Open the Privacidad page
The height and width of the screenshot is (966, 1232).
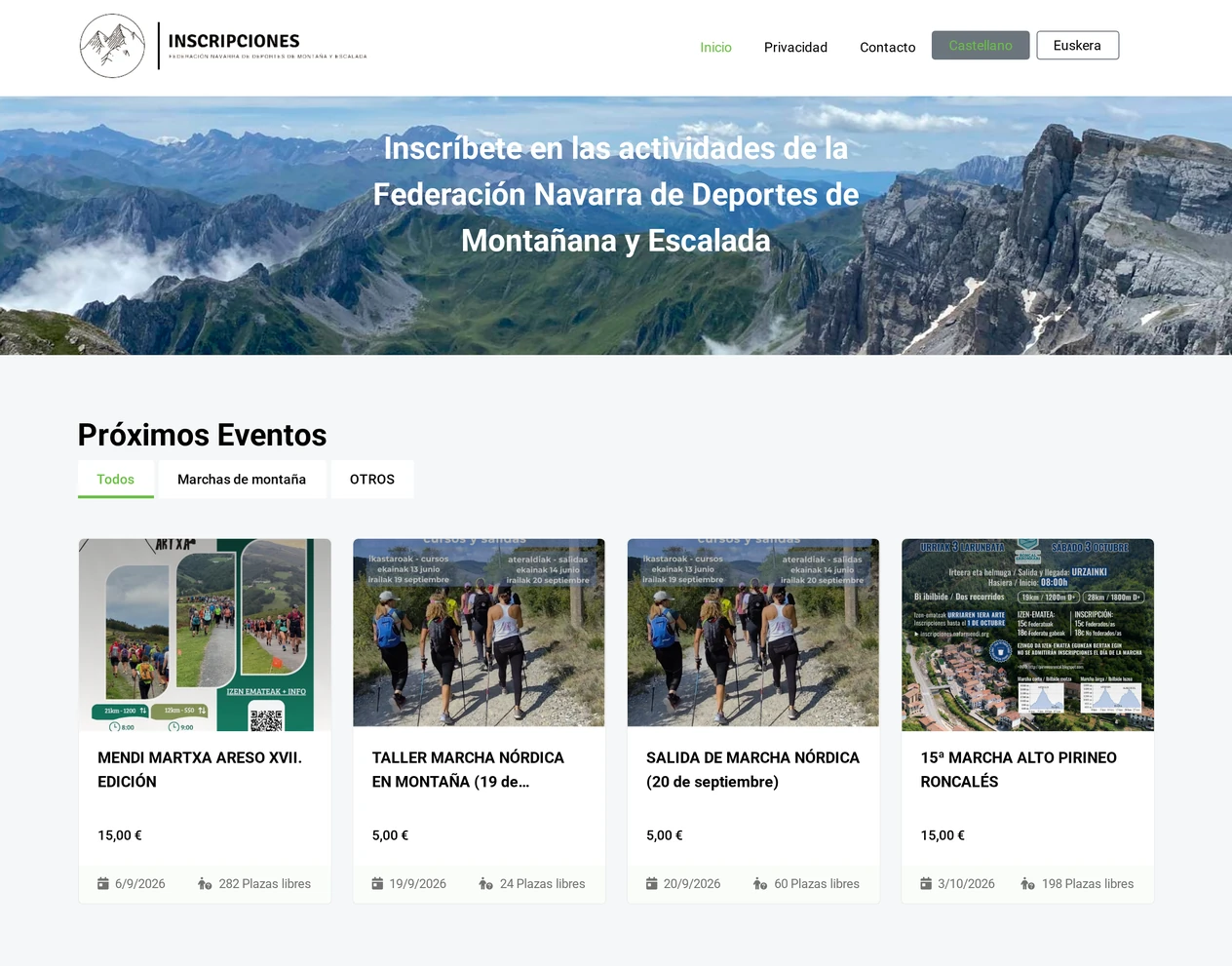pyautogui.click(x=795, y=47)
